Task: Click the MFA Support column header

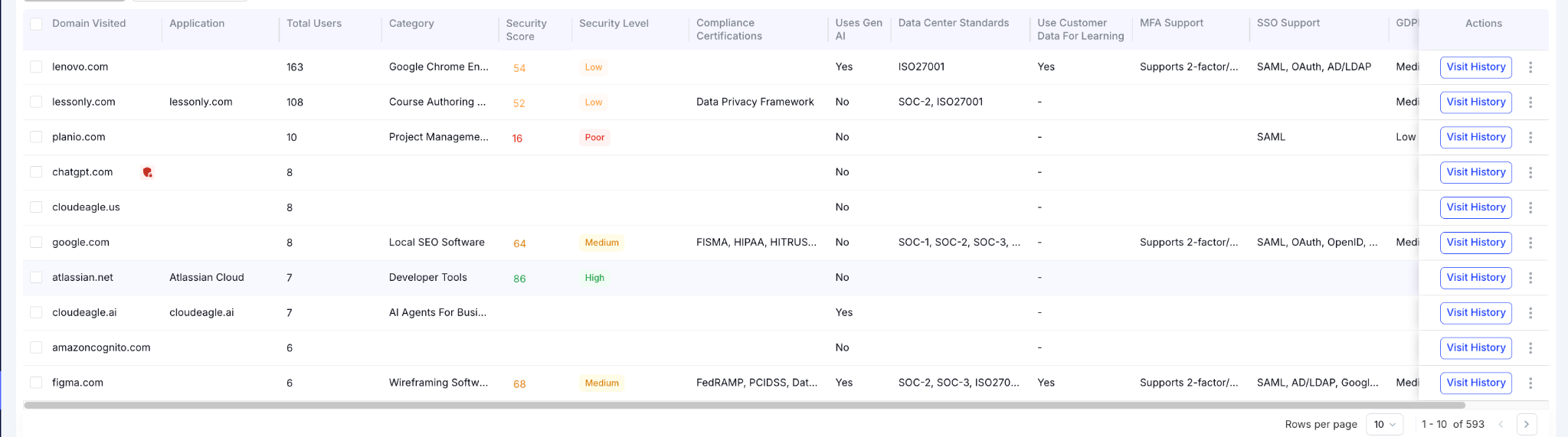Action: point(1171,23)
